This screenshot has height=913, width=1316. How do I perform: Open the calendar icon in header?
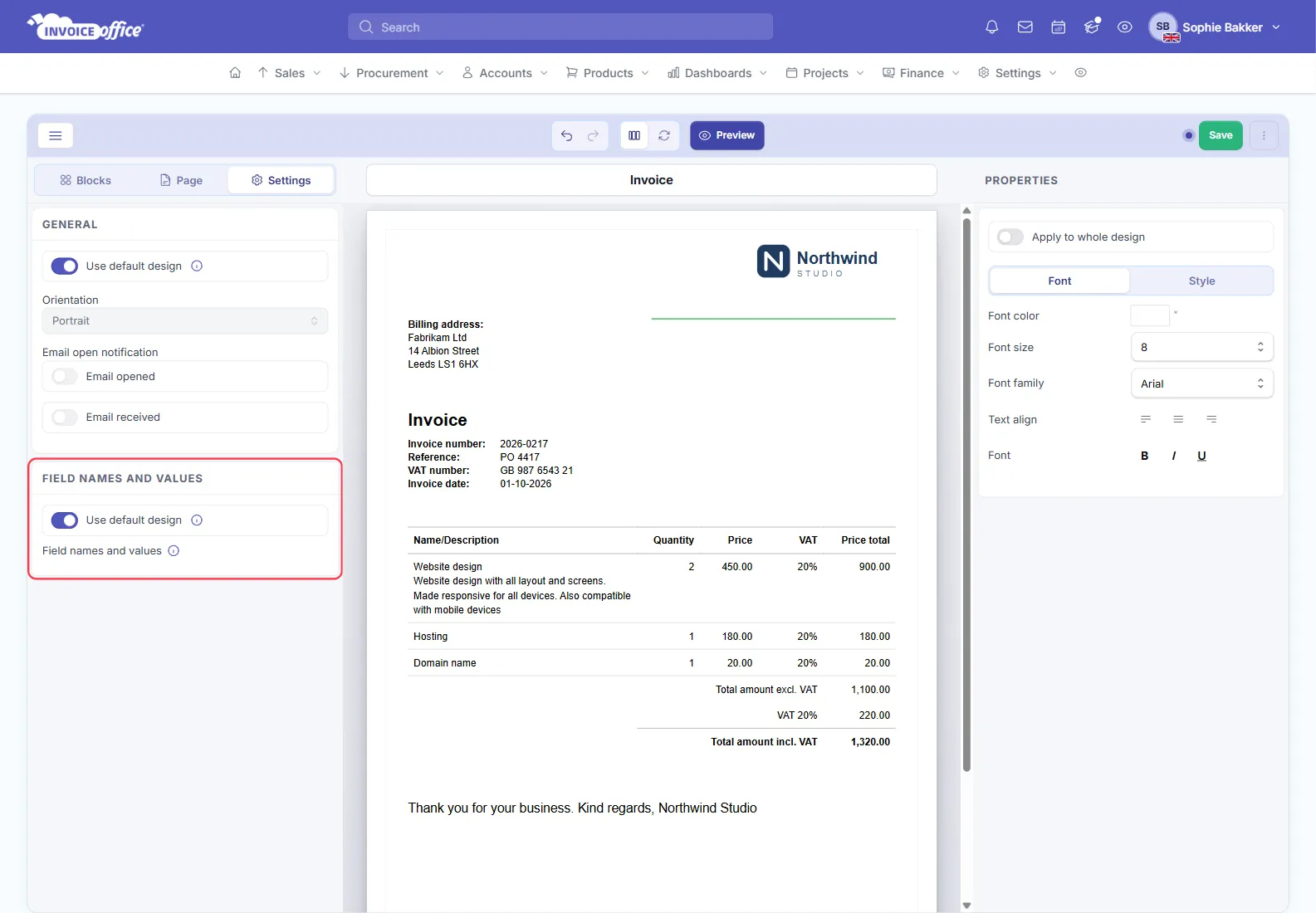(1059, 27)
